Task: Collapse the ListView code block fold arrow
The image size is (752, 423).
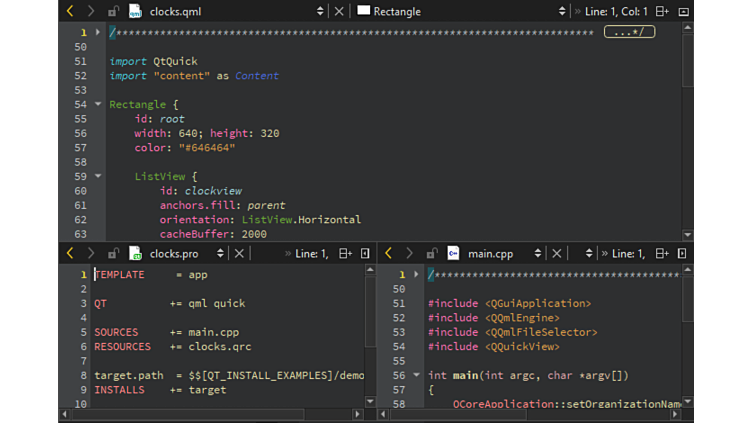Action: coord(98,176)
